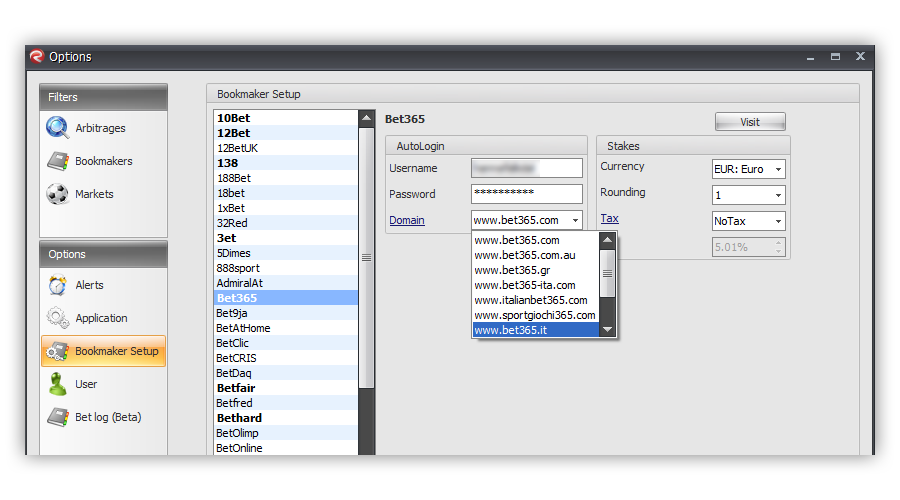
Task: Open Arbitrages filter via magnifier icon
Action: (x=57, y=127)
